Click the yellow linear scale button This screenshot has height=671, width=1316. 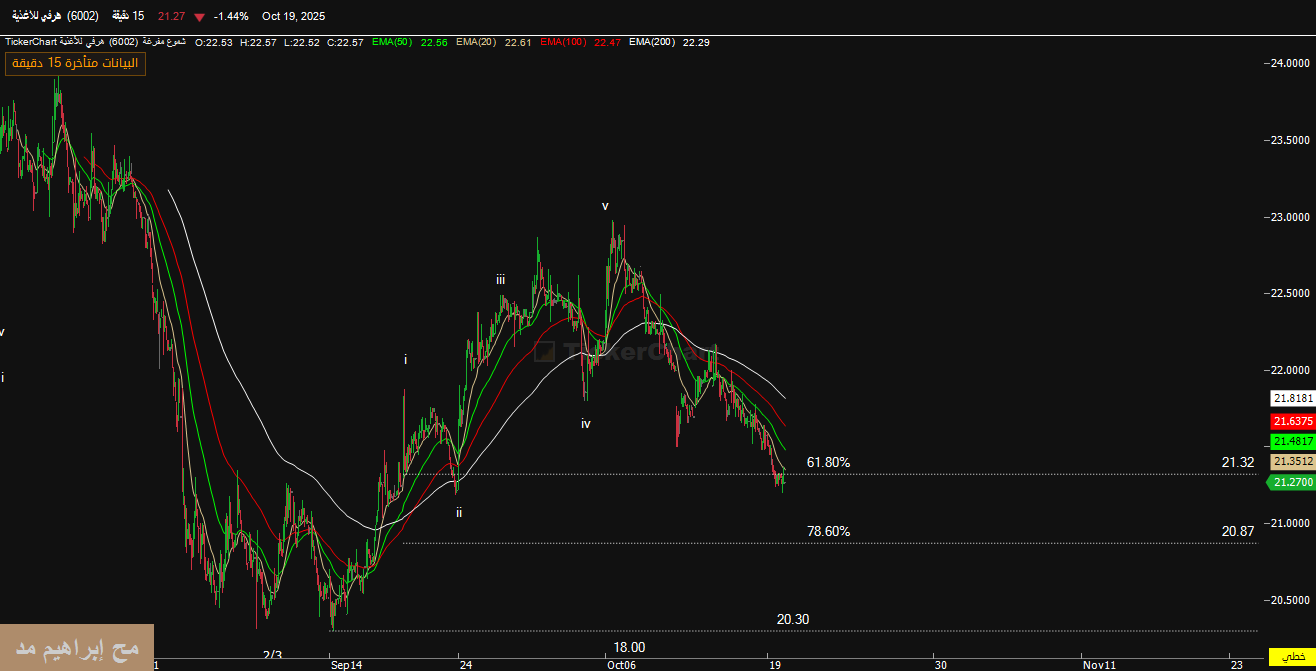point(1290,657)
